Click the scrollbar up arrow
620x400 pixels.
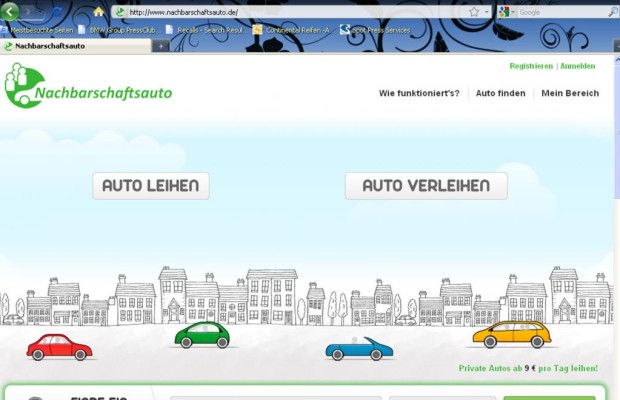coord(617,60)
